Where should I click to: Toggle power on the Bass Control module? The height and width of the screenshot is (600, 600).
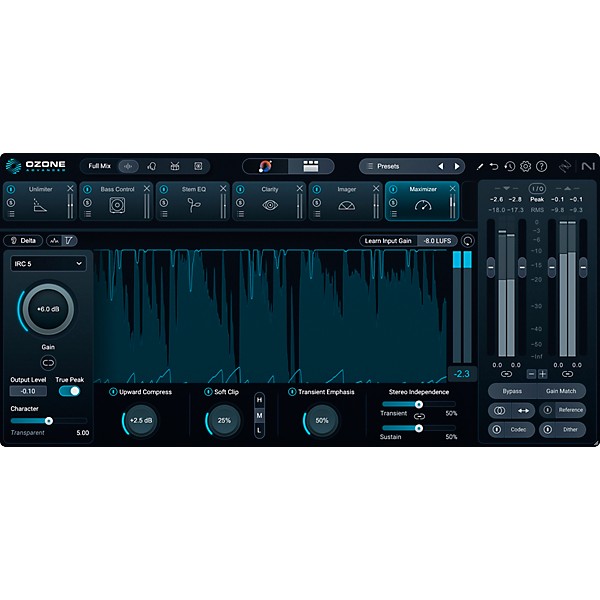coord(87,189)
